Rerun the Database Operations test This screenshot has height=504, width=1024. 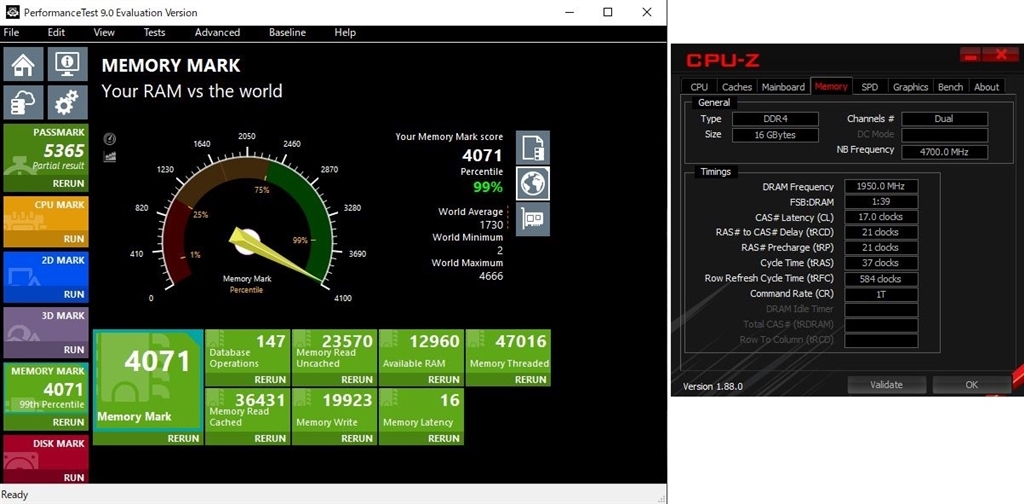[270, 379]
